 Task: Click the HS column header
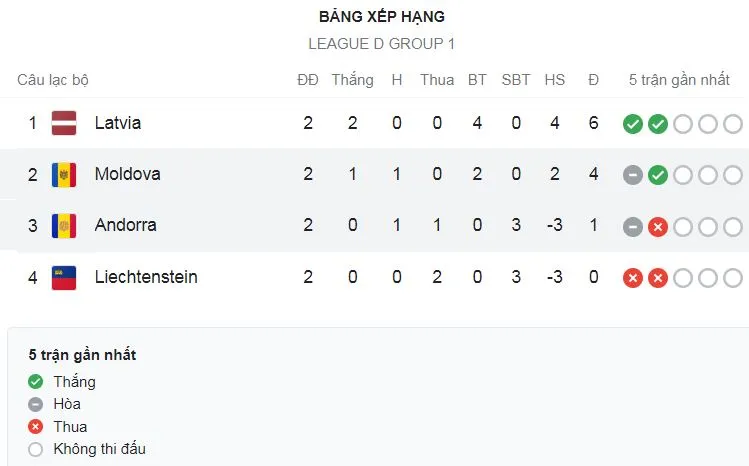554,80
